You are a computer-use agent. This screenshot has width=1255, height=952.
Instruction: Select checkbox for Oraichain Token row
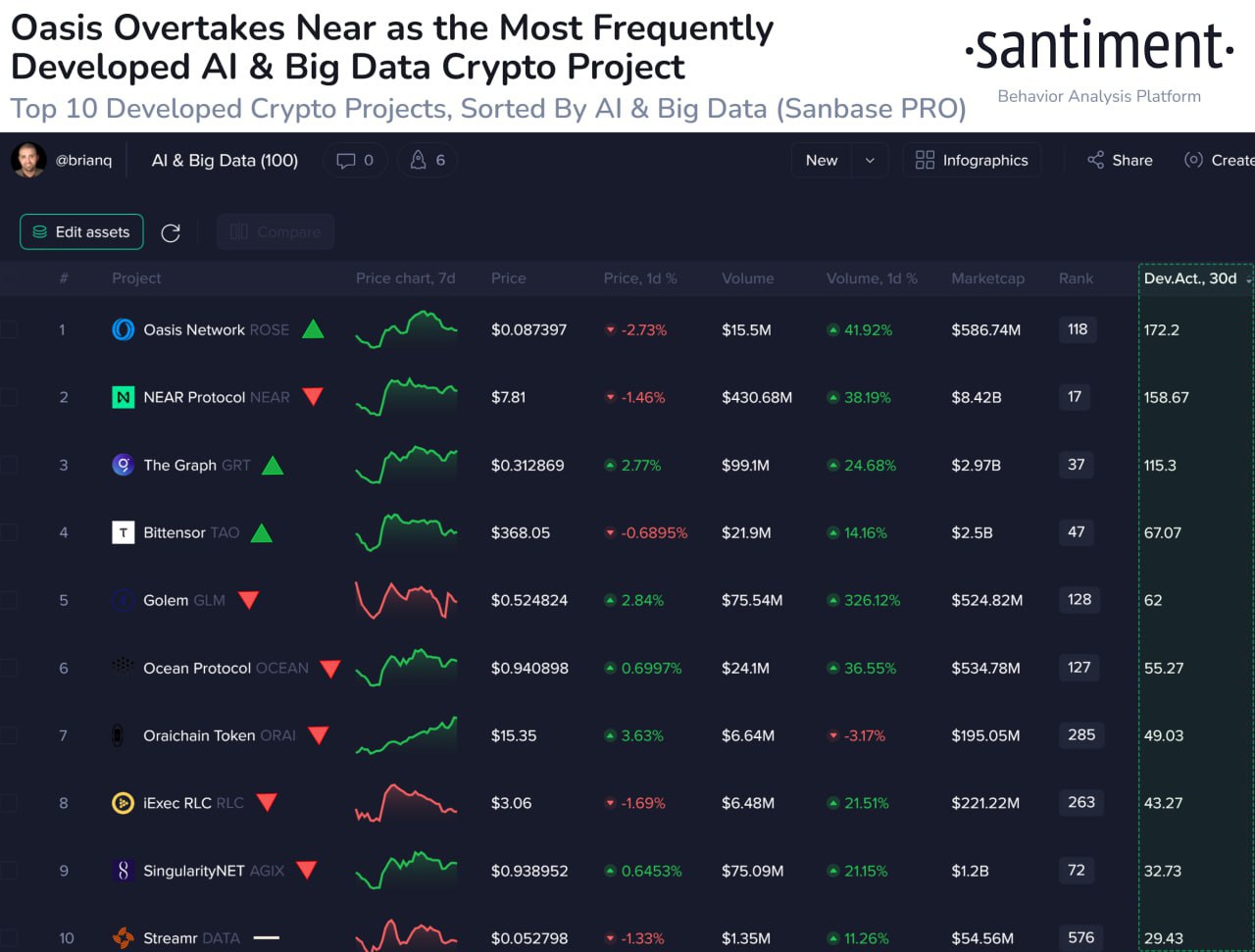point(9,735)
